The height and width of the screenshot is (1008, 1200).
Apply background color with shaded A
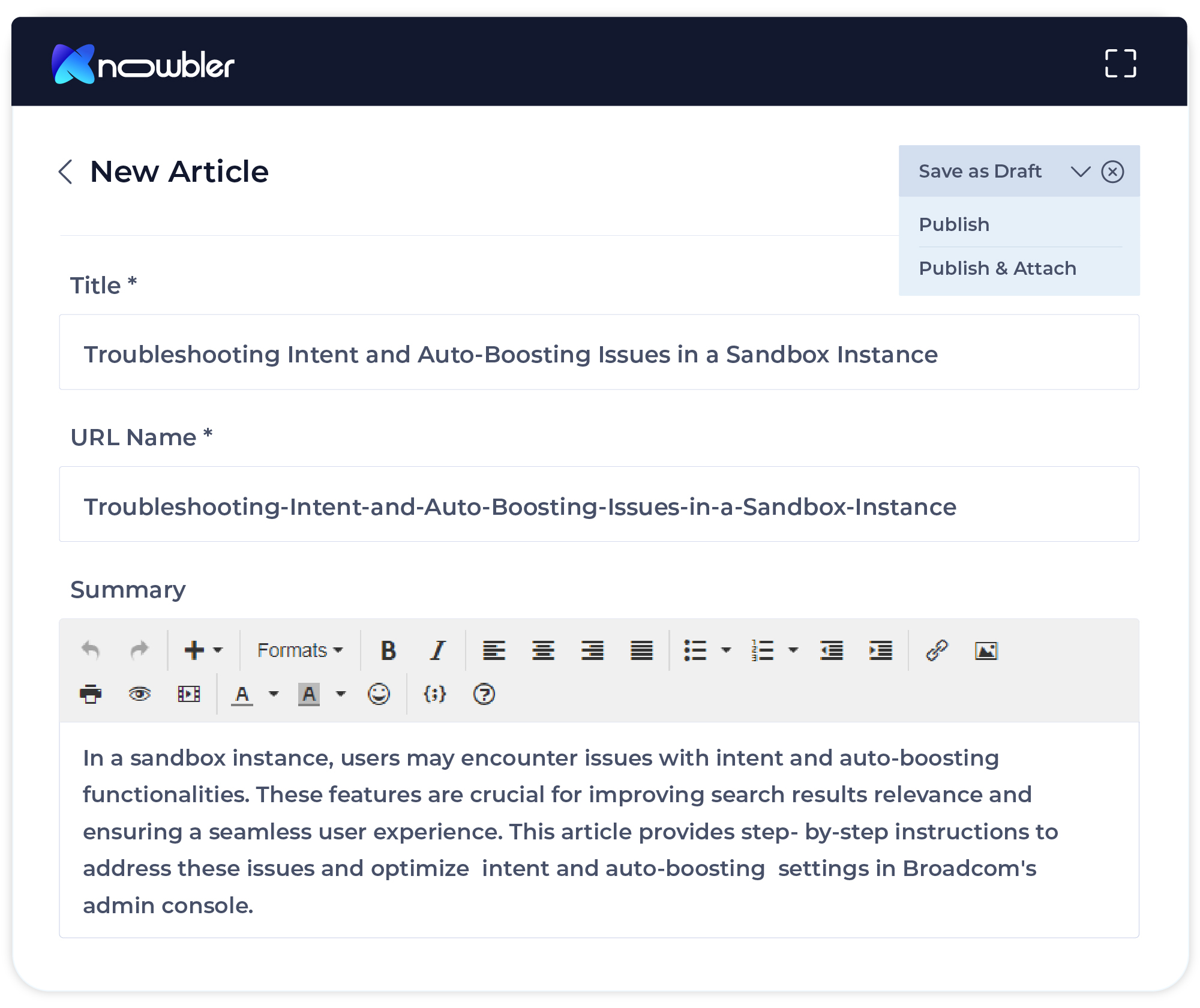click(x=309, y=695)
